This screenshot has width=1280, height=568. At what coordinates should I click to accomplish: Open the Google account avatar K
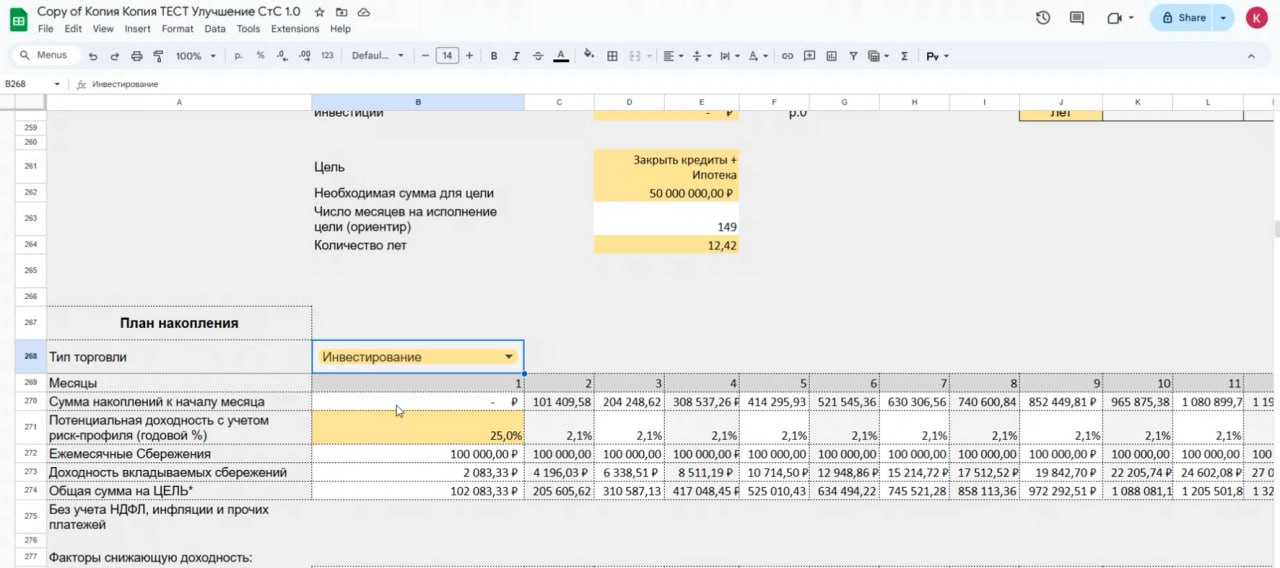tap(1256, 18)
